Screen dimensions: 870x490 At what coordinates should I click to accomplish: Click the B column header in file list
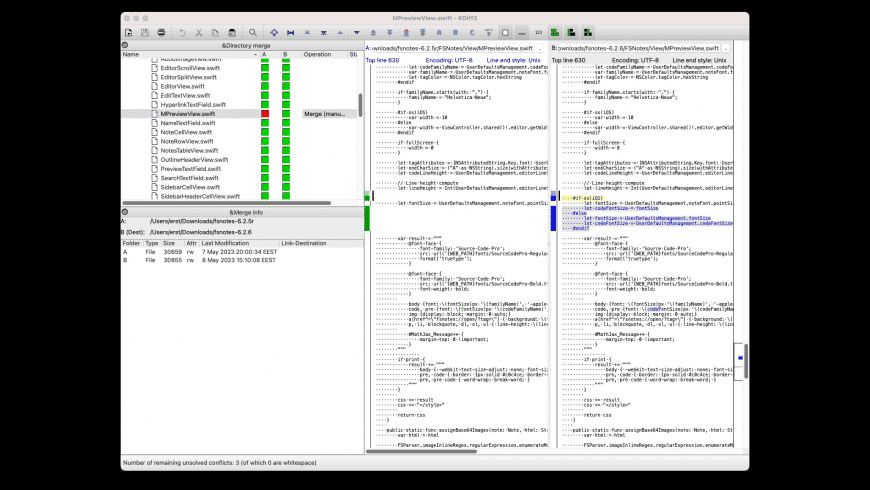291,54
